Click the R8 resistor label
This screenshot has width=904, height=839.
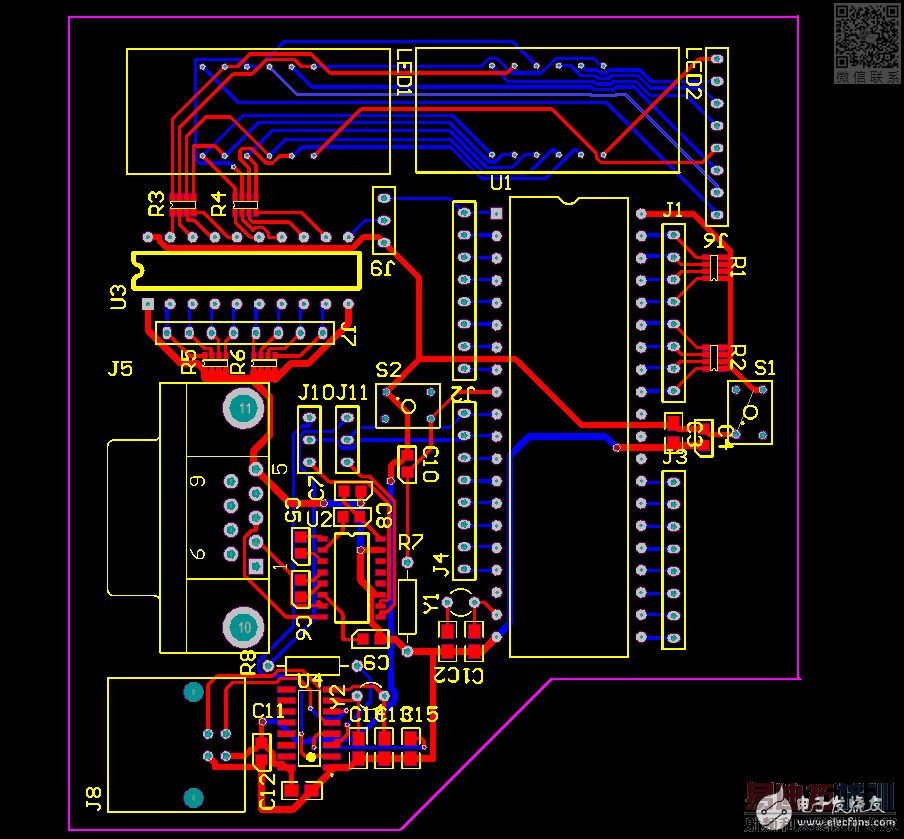tap(247, 663)
